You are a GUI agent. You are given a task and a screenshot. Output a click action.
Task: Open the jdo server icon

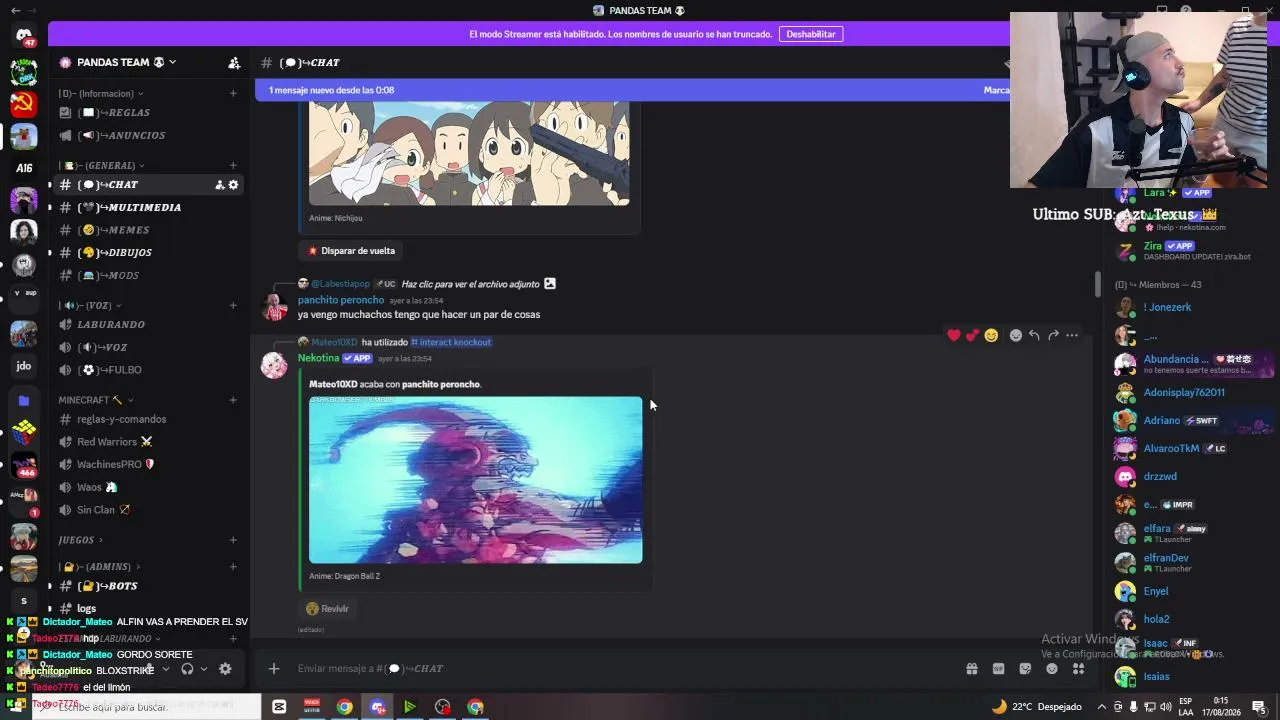24,366
